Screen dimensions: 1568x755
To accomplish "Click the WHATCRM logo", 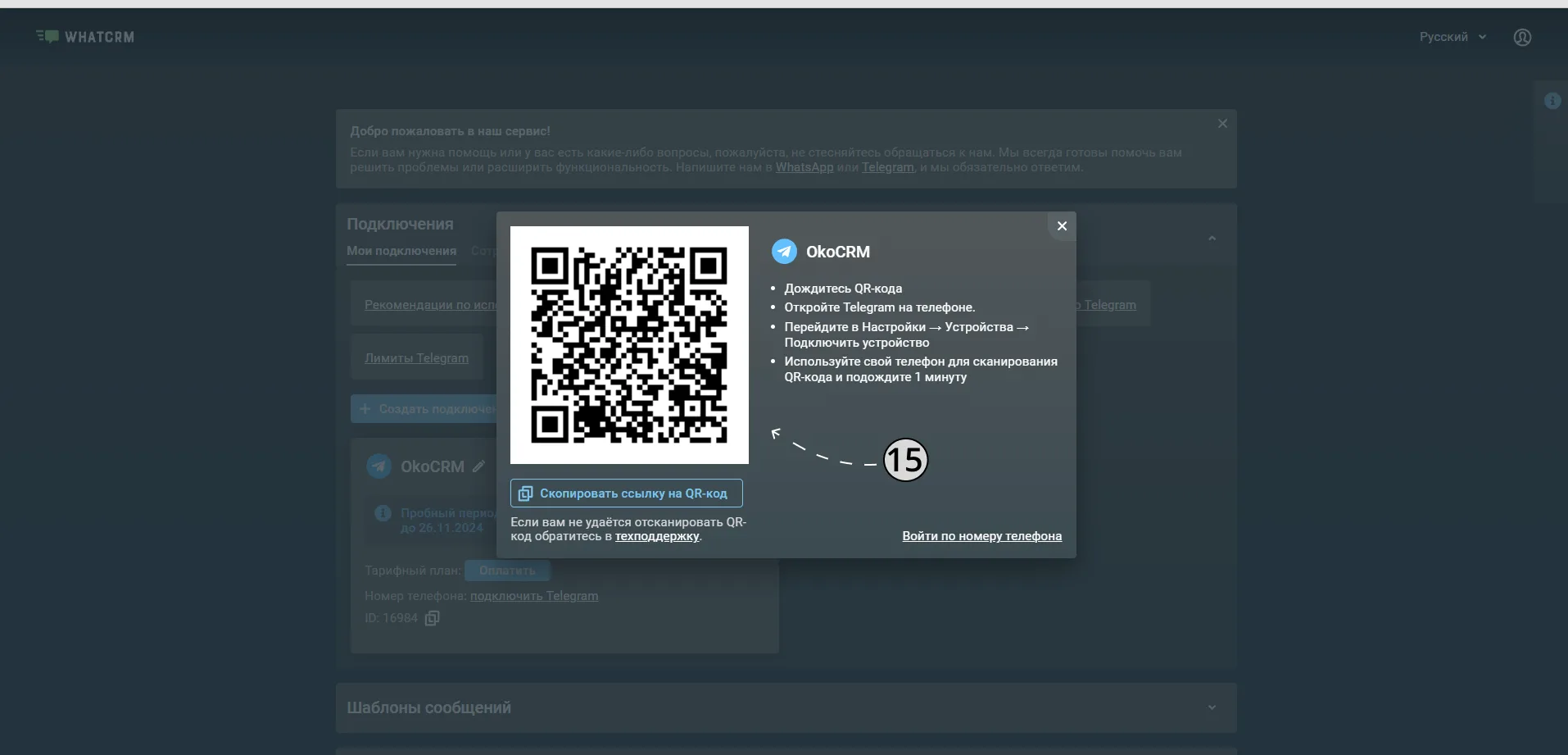I will 85,37.
